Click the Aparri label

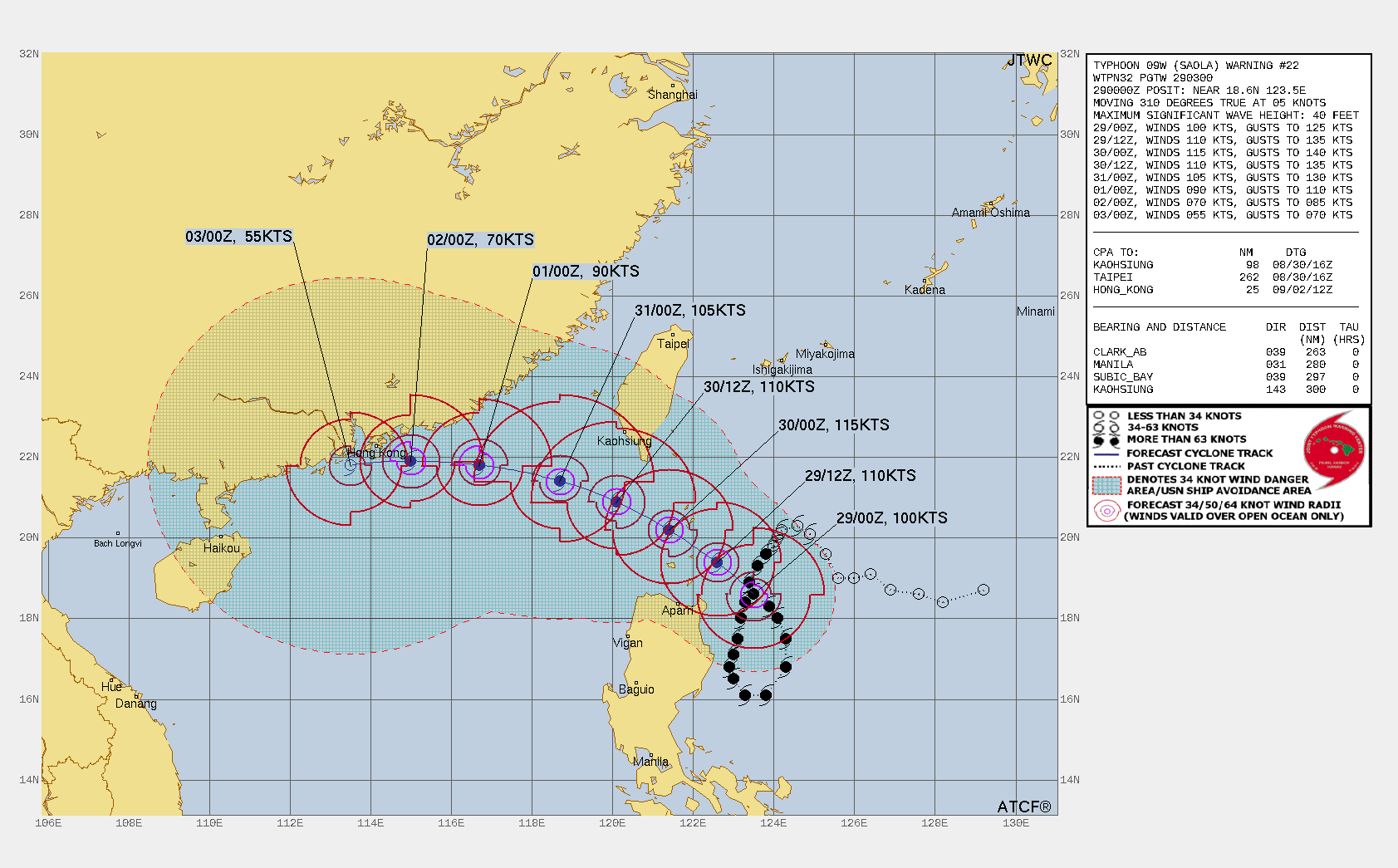[x=677, y=611]
